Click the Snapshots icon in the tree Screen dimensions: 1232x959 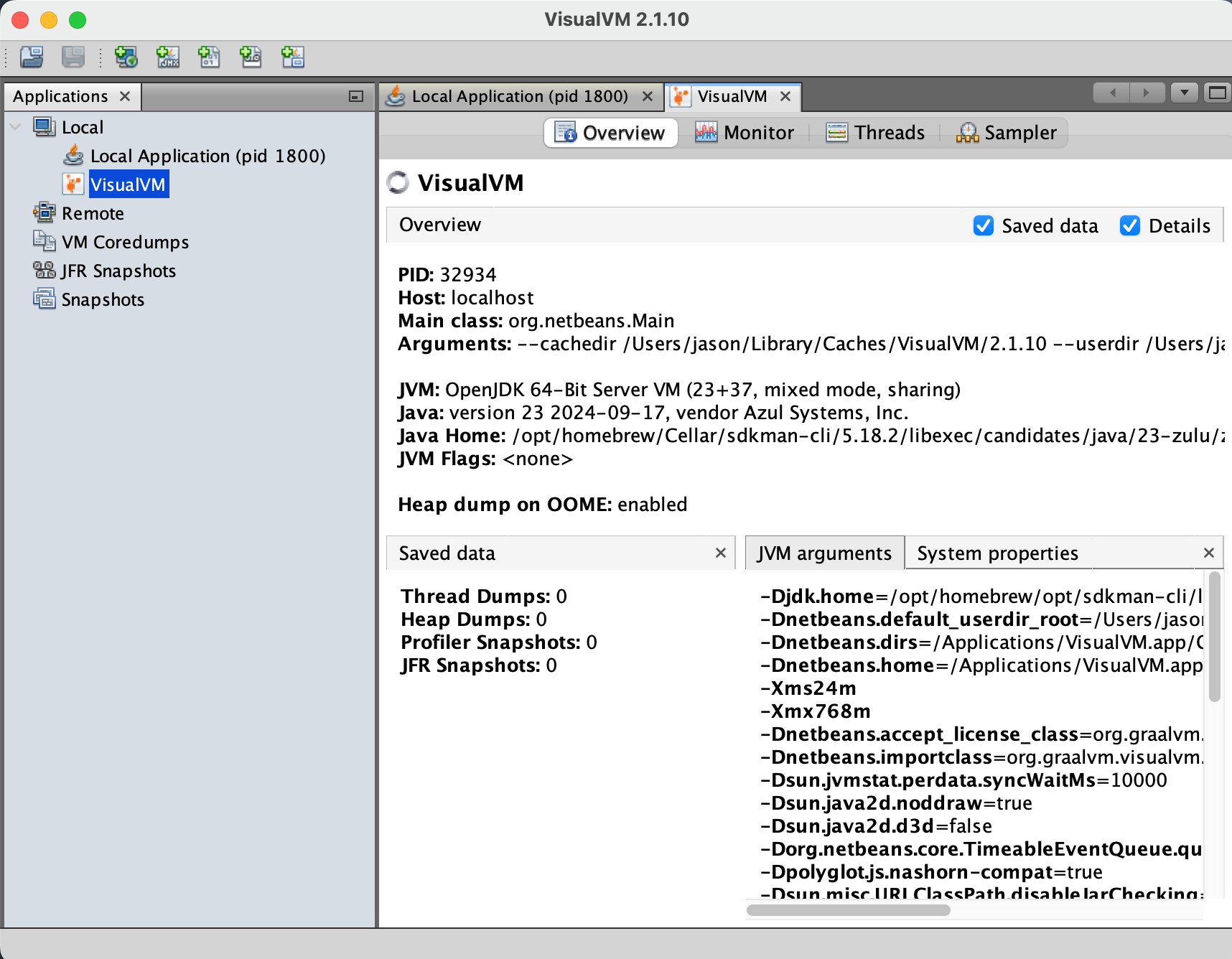(45, 299)
